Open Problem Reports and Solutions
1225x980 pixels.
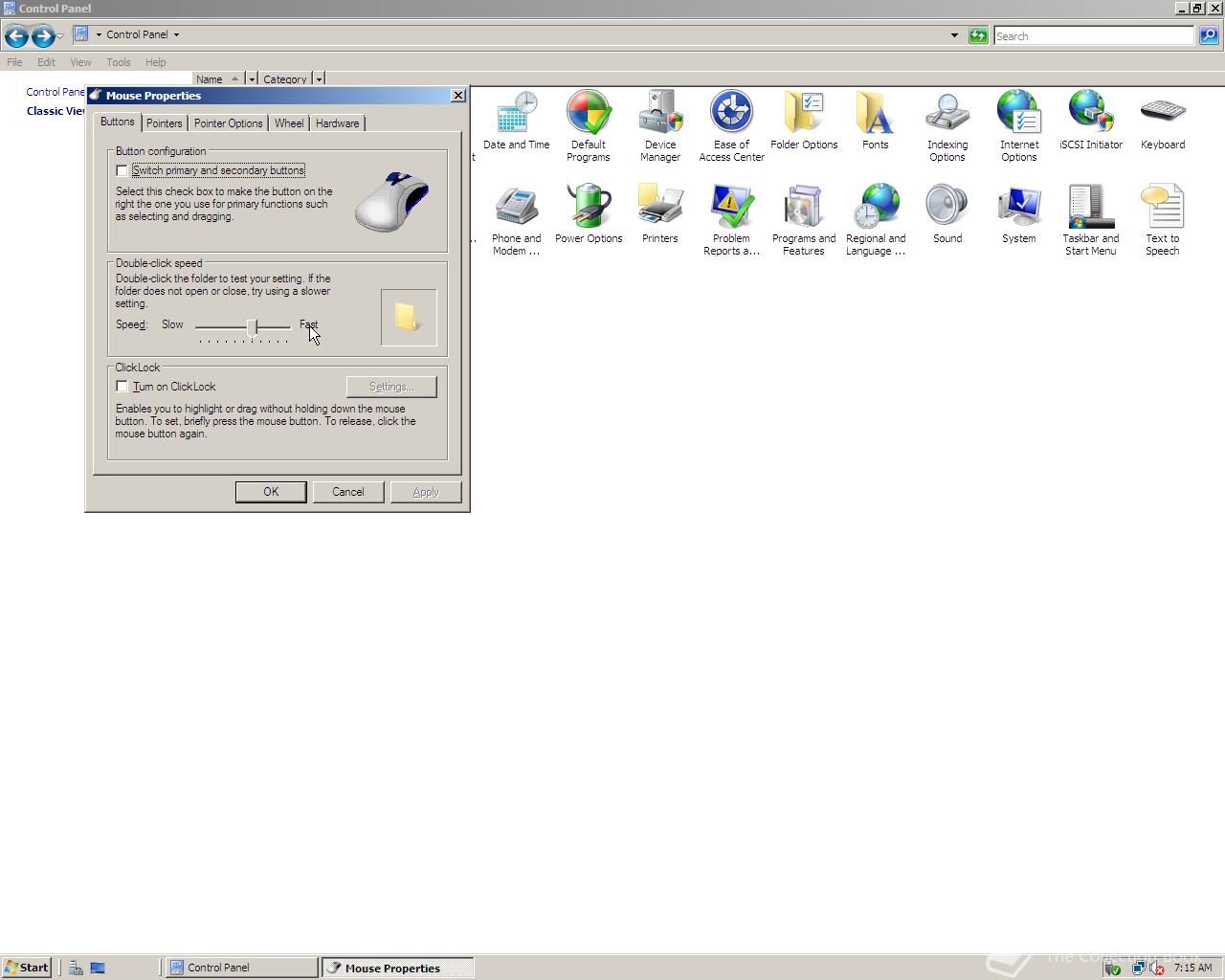732,220
